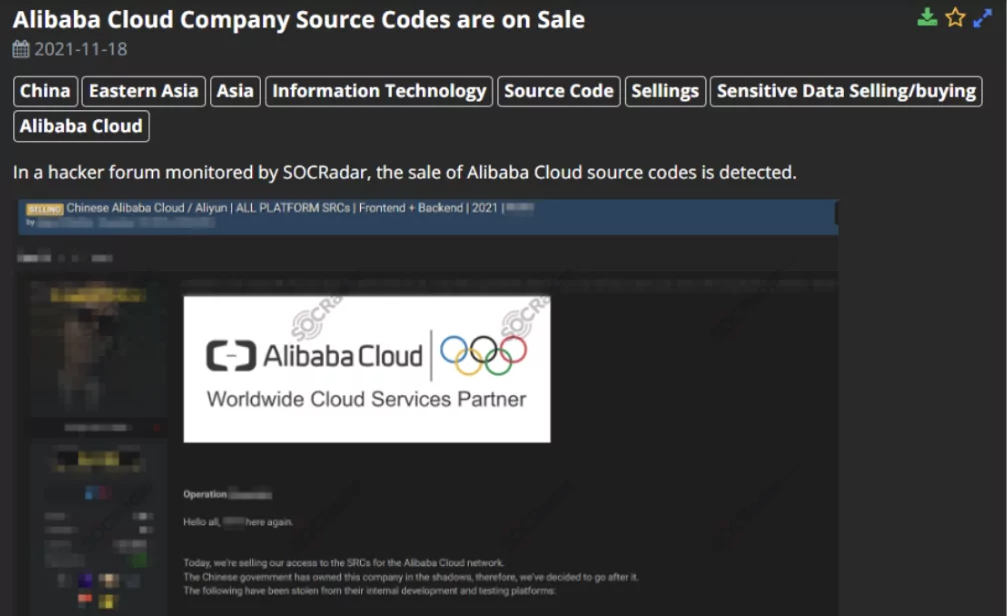Open Alibaba Cloud Olympic partner logo image
Image resolution: width=1007 pixels, height=616 pixels.
pyautogui.click(x=367, y=369)
